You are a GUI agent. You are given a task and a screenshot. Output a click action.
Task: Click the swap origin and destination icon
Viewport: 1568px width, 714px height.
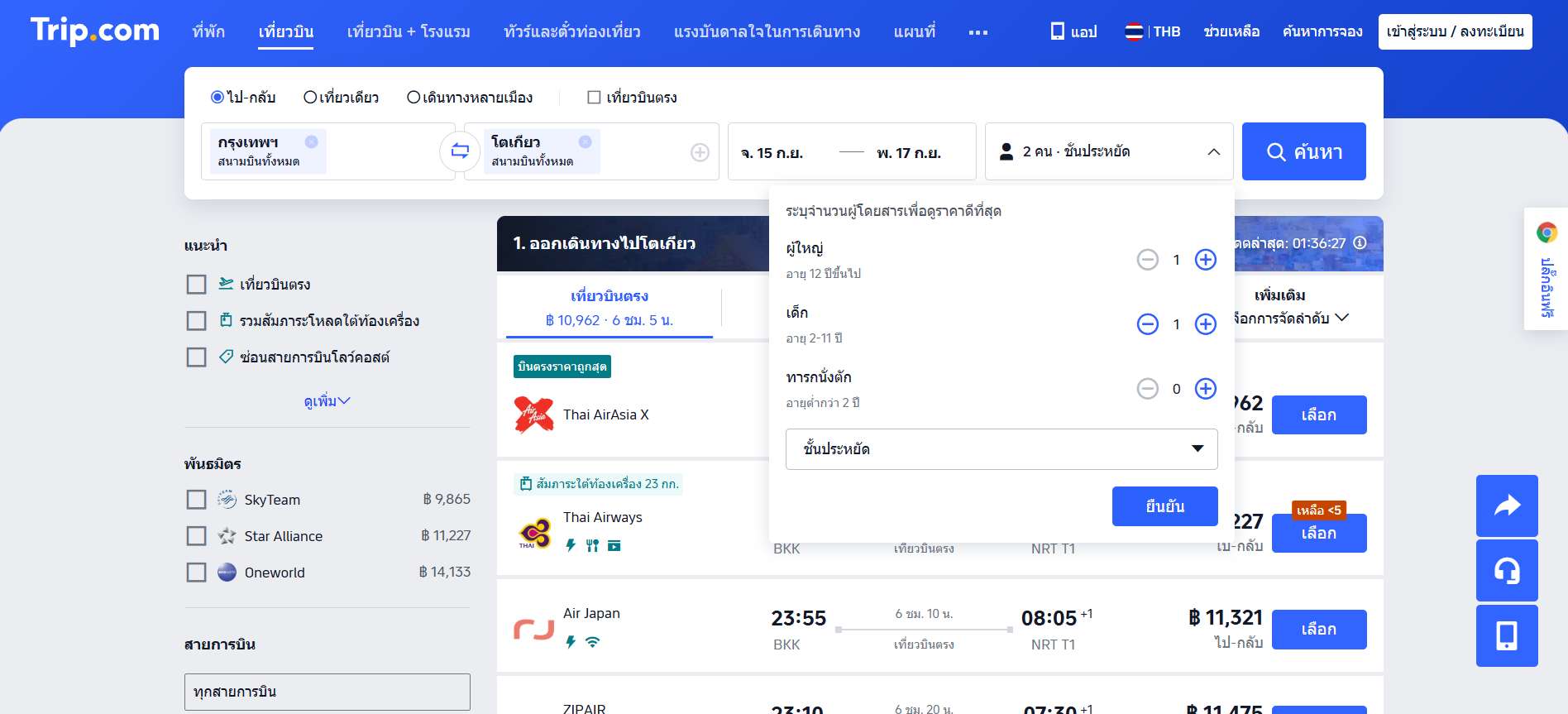pos(460,151)
